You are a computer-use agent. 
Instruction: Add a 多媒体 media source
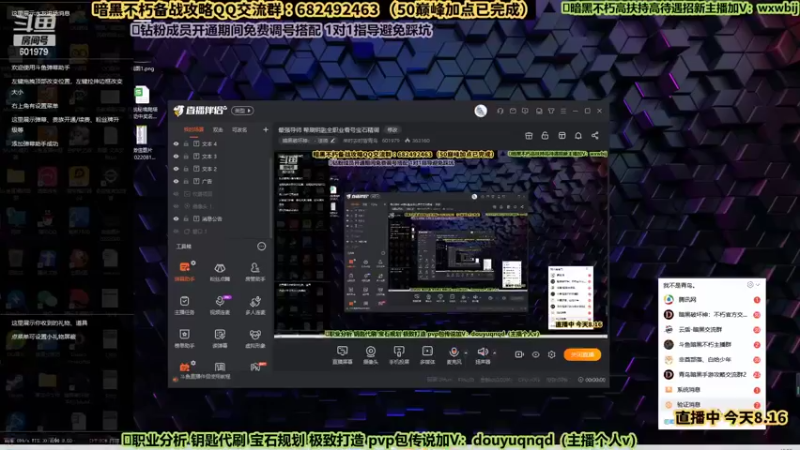[427, 355]
